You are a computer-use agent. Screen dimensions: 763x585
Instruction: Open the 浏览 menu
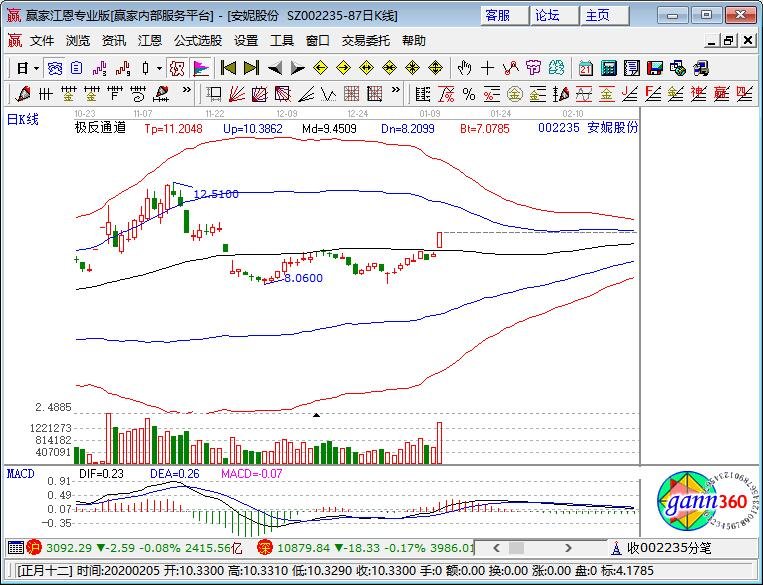(78, 41)
